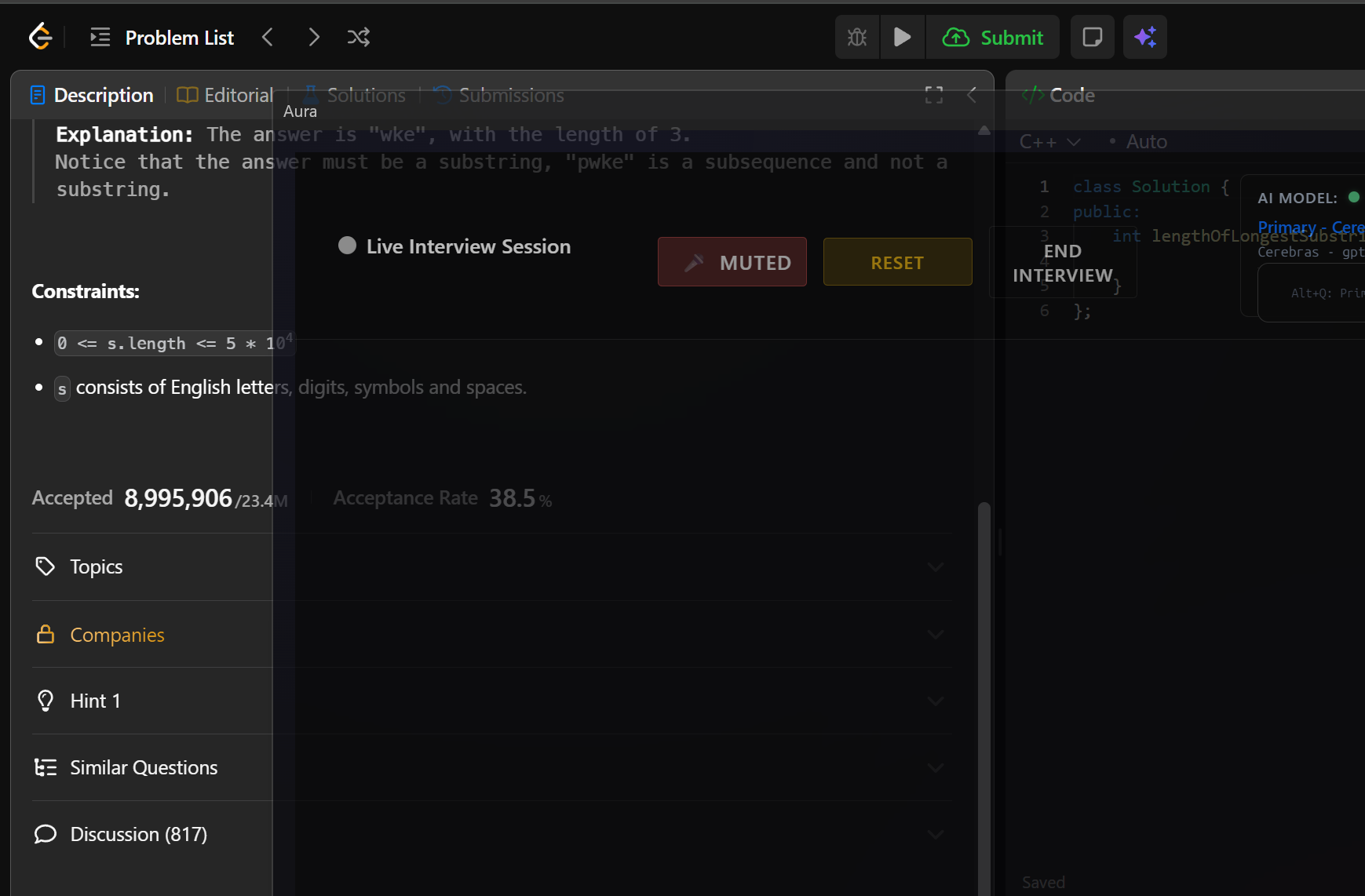Open the problem list sidebar
The image size is (1365, 896).
point(99,37)
